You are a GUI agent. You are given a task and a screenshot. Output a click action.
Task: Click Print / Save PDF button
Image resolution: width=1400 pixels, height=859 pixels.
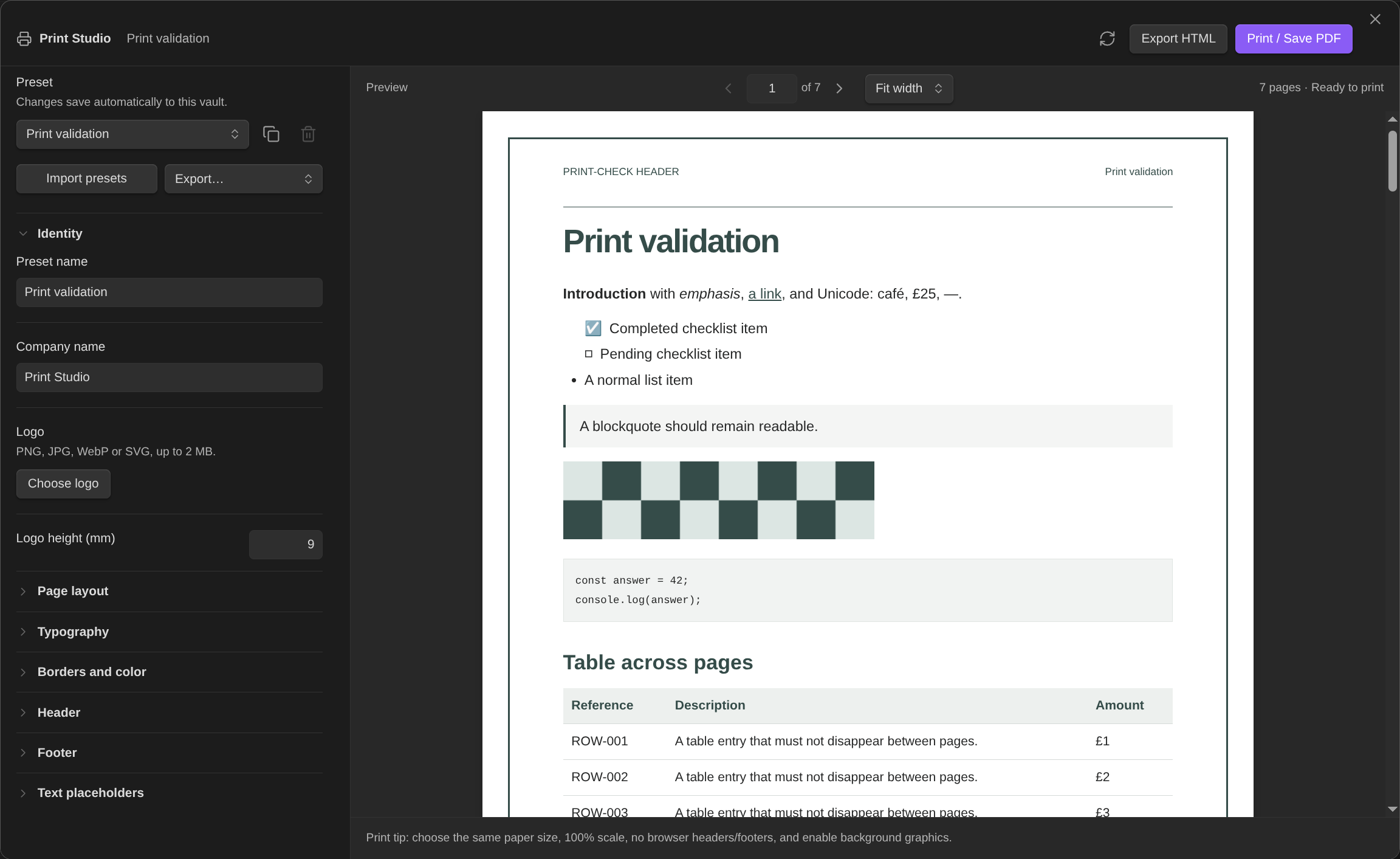[x=1294, y=39]
